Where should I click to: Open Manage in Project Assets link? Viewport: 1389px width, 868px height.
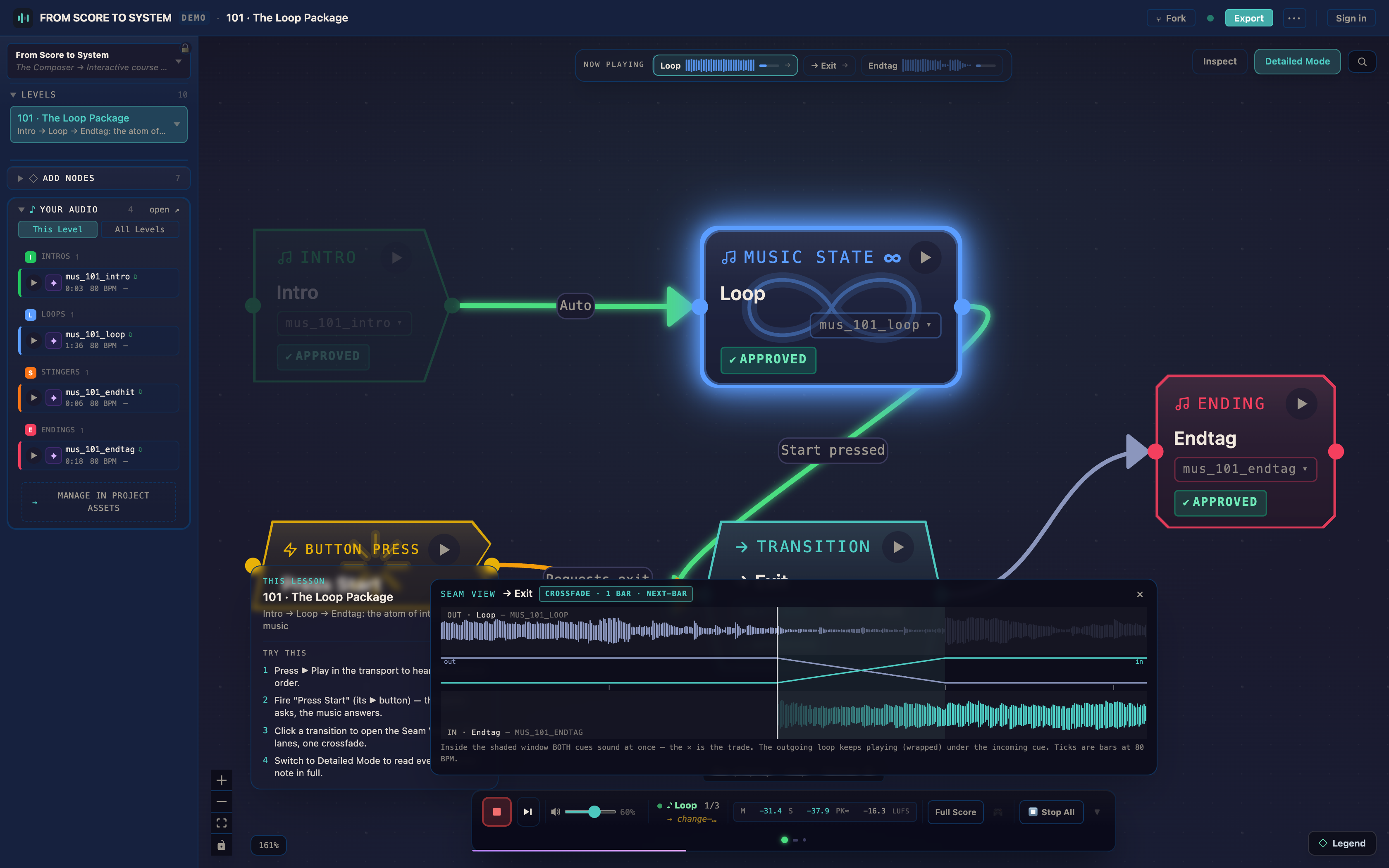pos(99,502)
